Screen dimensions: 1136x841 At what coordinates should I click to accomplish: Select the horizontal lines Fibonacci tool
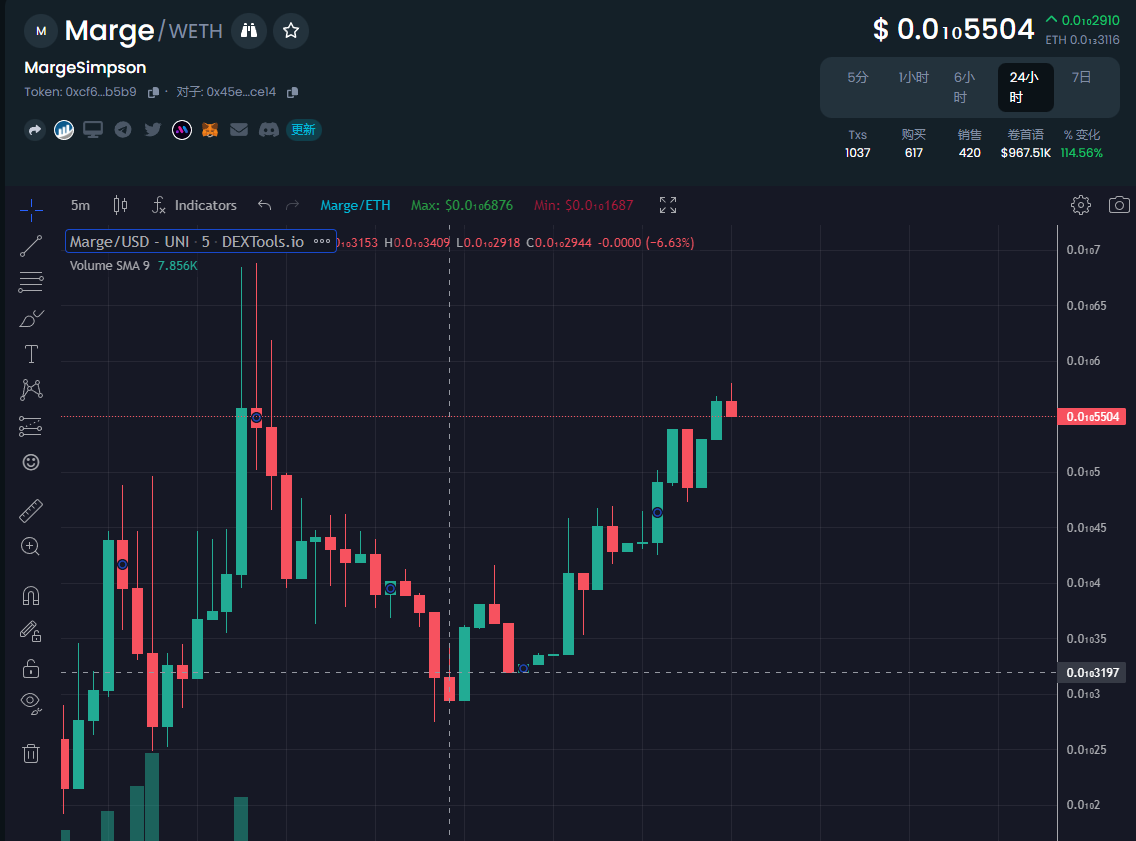coord(31,282)
